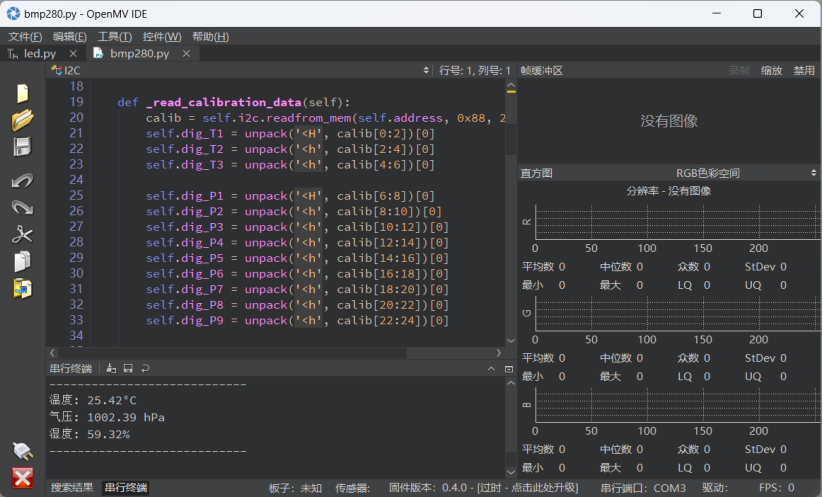Click the 驱动: status entry
The width and height of the screenshot is (823, 497).
[x=715, y=488]
